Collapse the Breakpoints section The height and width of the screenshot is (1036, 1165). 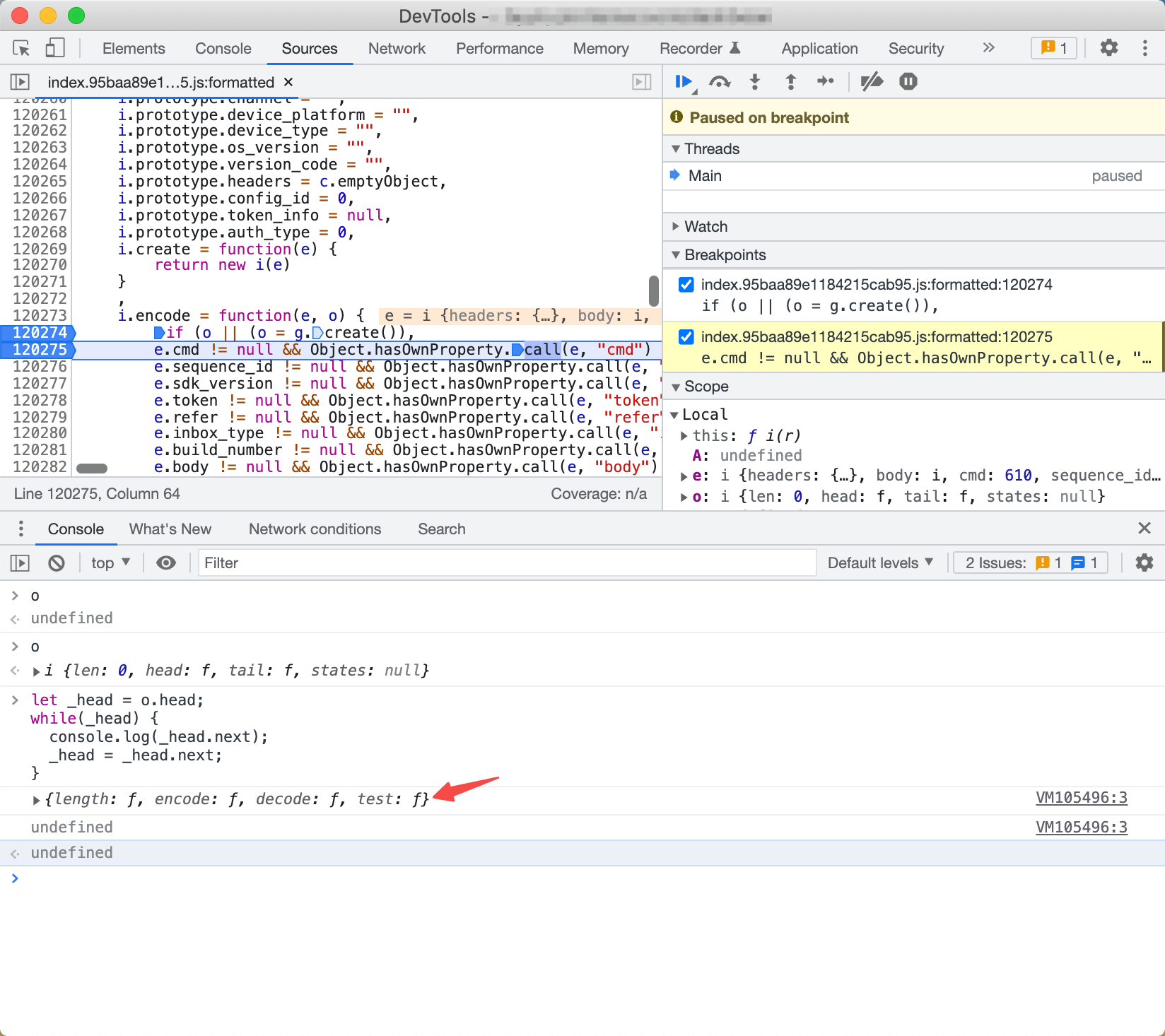pos(676,254)
